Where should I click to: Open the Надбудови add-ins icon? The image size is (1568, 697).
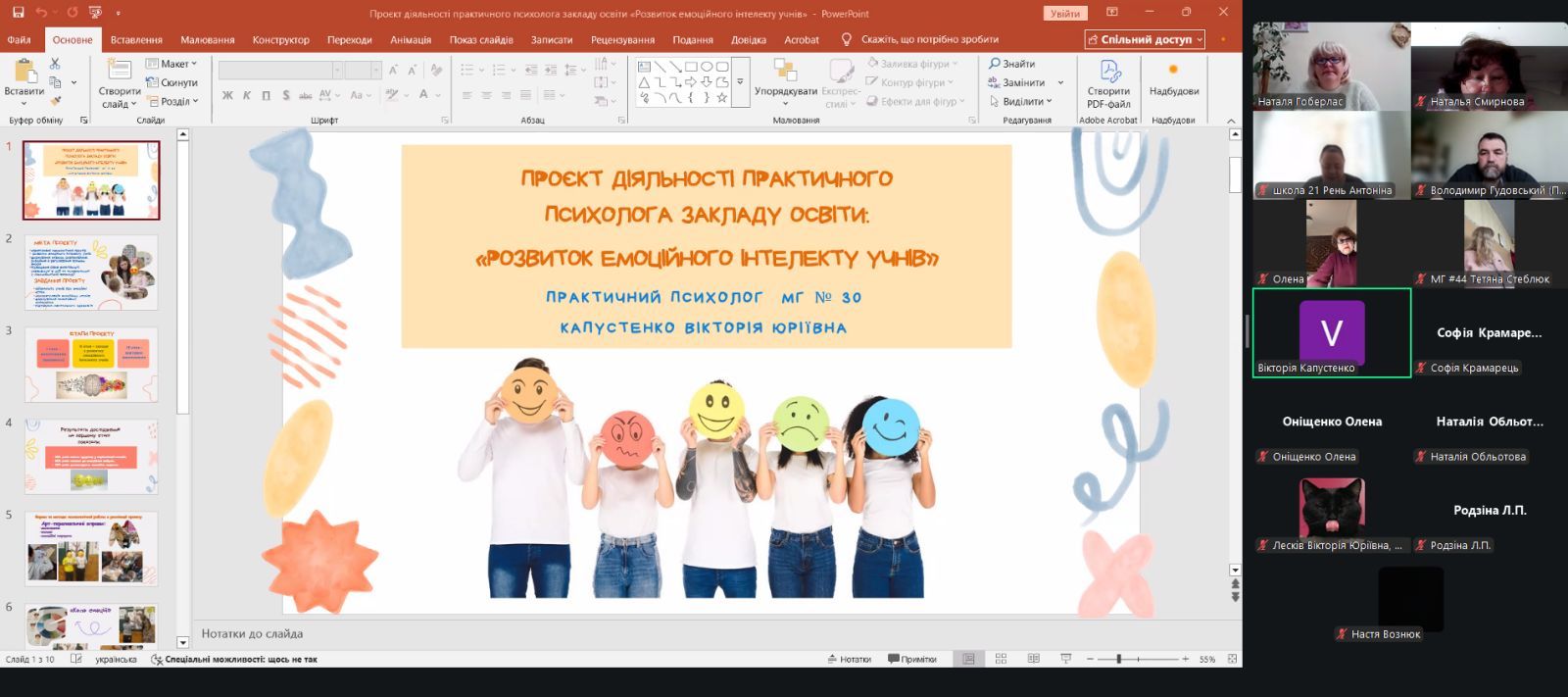point(1173,80)
